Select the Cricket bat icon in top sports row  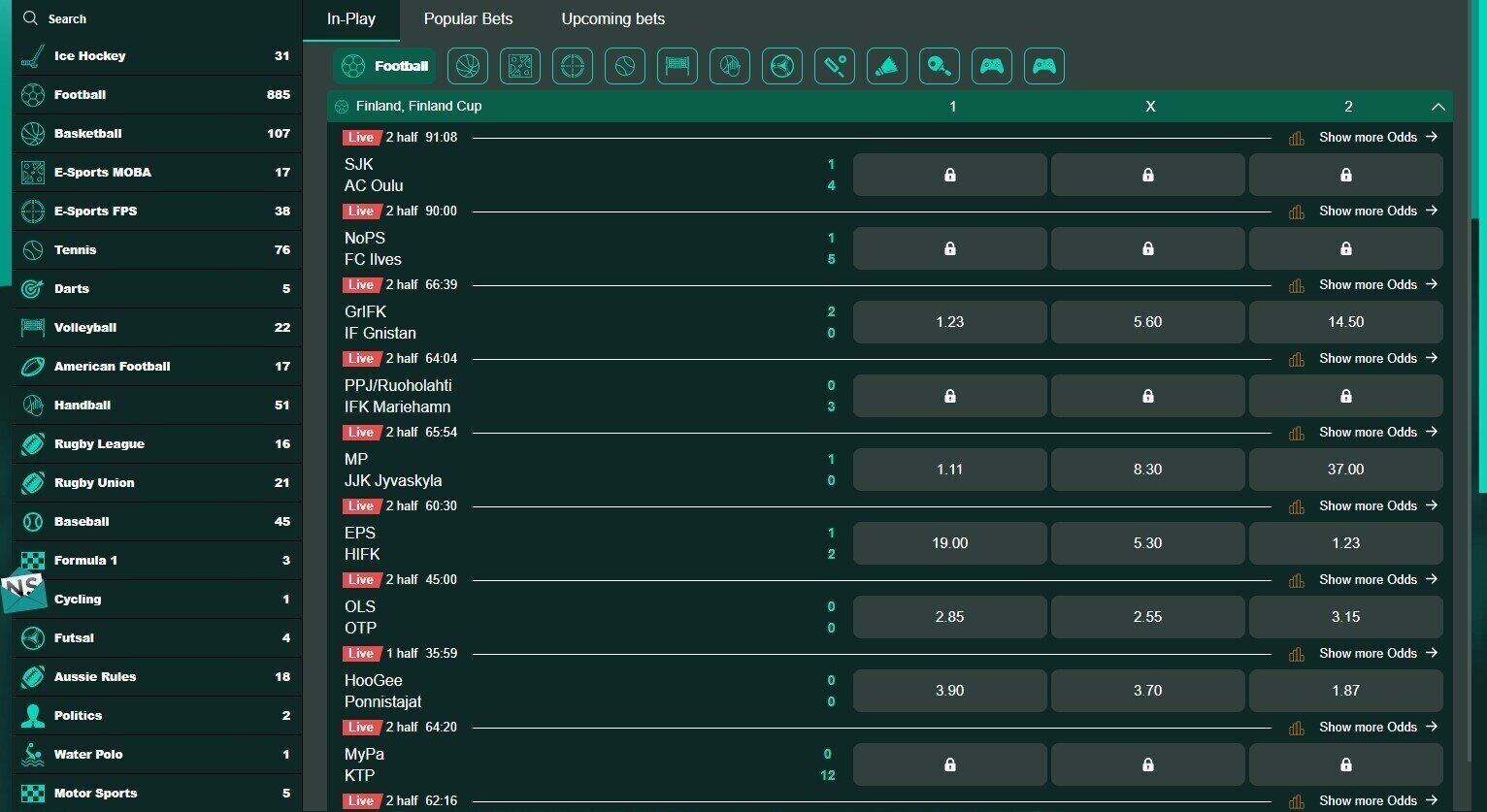[835, 66]
